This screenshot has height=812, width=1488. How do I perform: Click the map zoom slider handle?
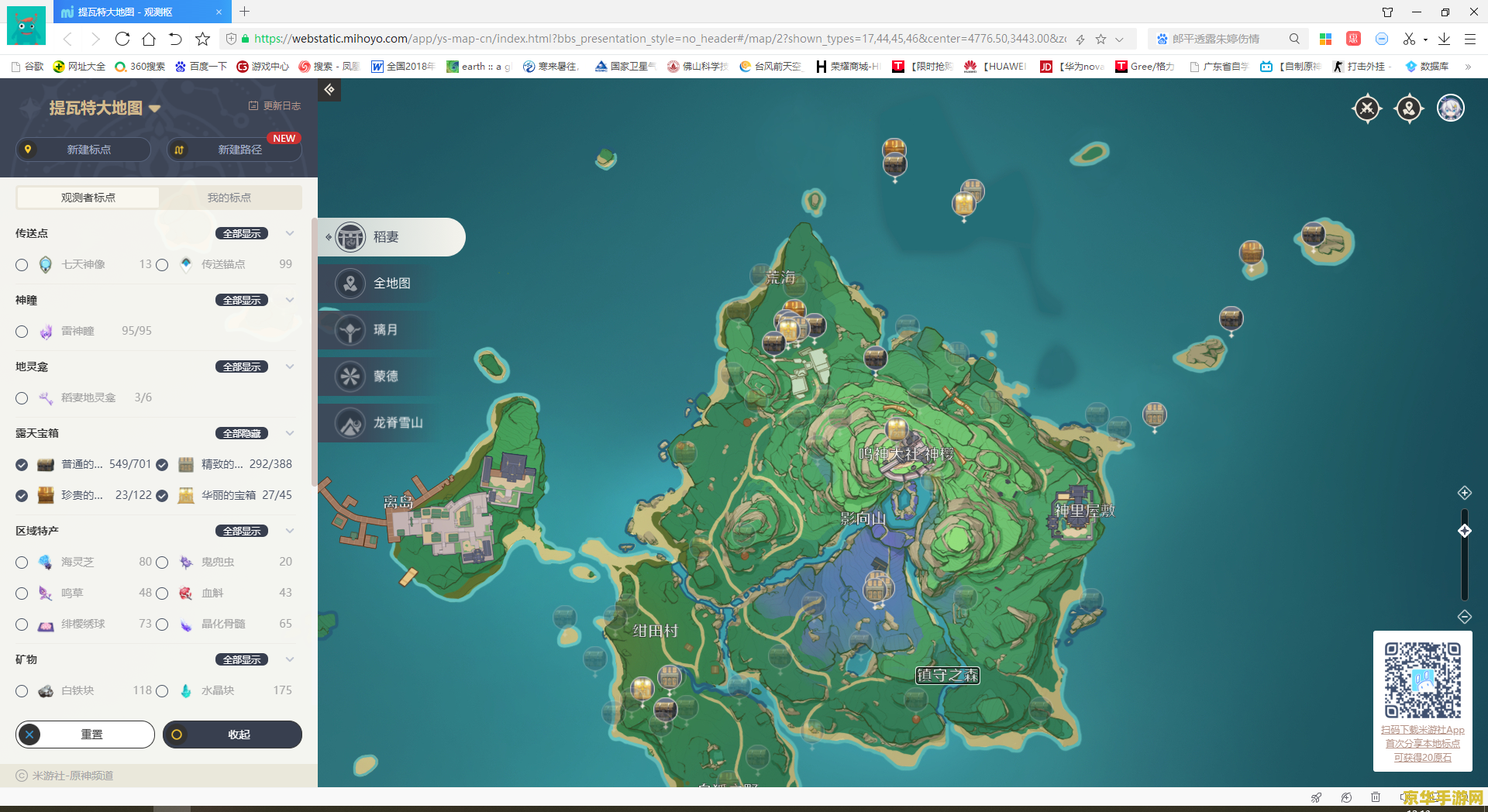(1465, 531)
